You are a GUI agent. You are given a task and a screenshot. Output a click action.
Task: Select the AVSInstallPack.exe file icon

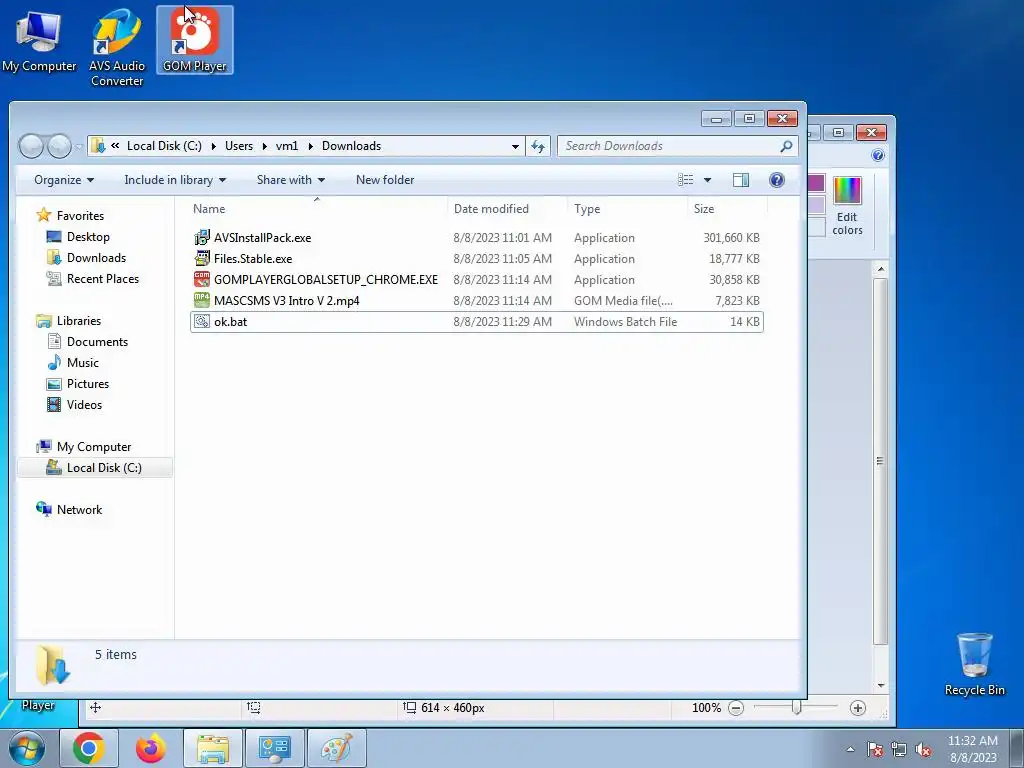(202, 238)
